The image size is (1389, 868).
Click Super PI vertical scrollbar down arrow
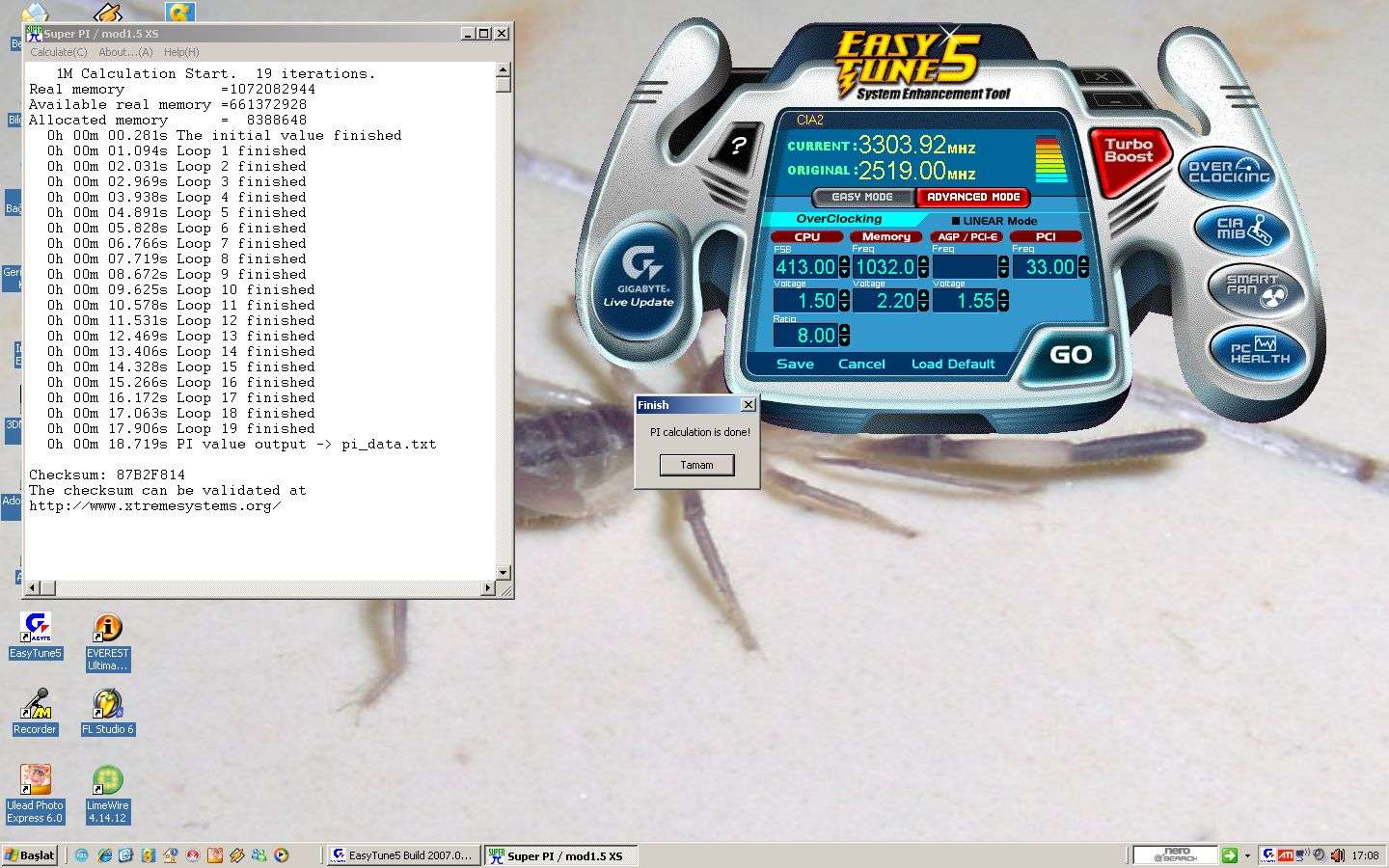click(x=503, y=572)
